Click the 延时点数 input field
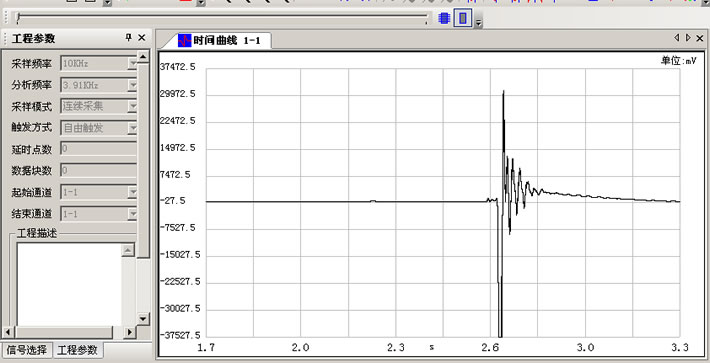The height and width of the screenshot is (363, 710). point(98,149)
